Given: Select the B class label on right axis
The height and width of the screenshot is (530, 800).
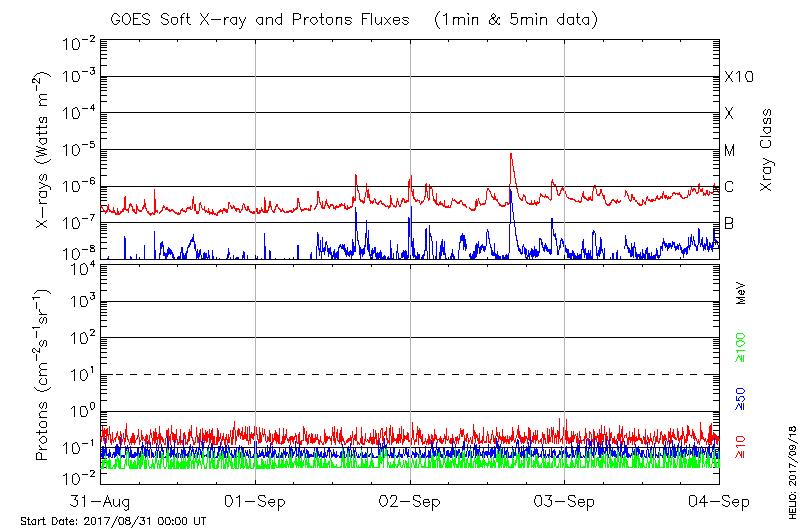Looking at the screenshot, I should (x=729, y=223).
